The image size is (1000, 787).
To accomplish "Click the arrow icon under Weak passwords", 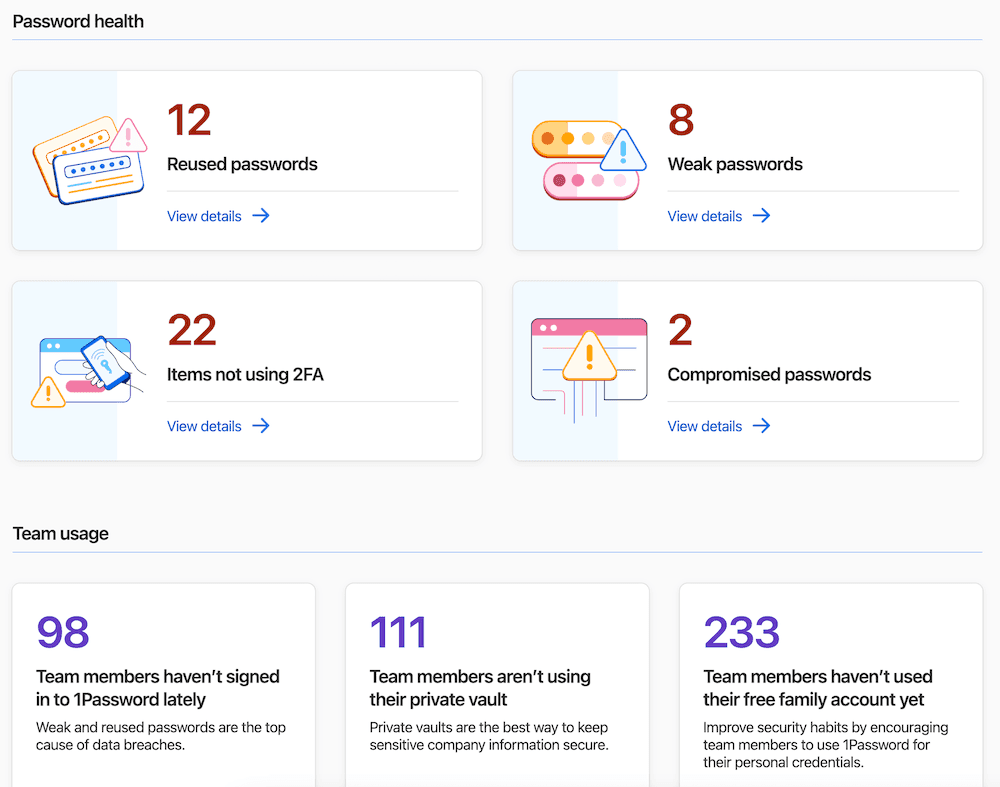I will [x=761, y=216].
